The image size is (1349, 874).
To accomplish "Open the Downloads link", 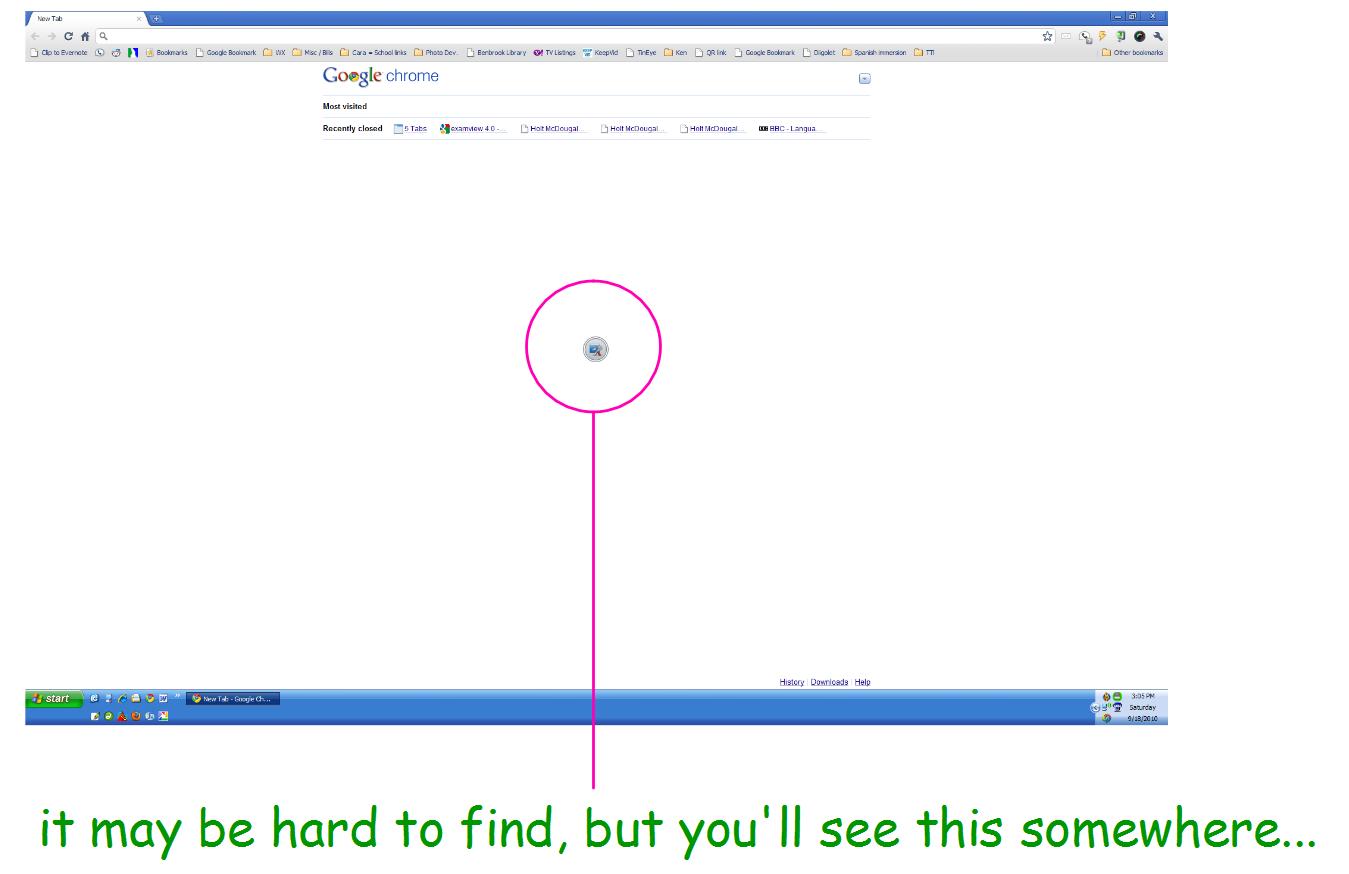I will 829,681.
